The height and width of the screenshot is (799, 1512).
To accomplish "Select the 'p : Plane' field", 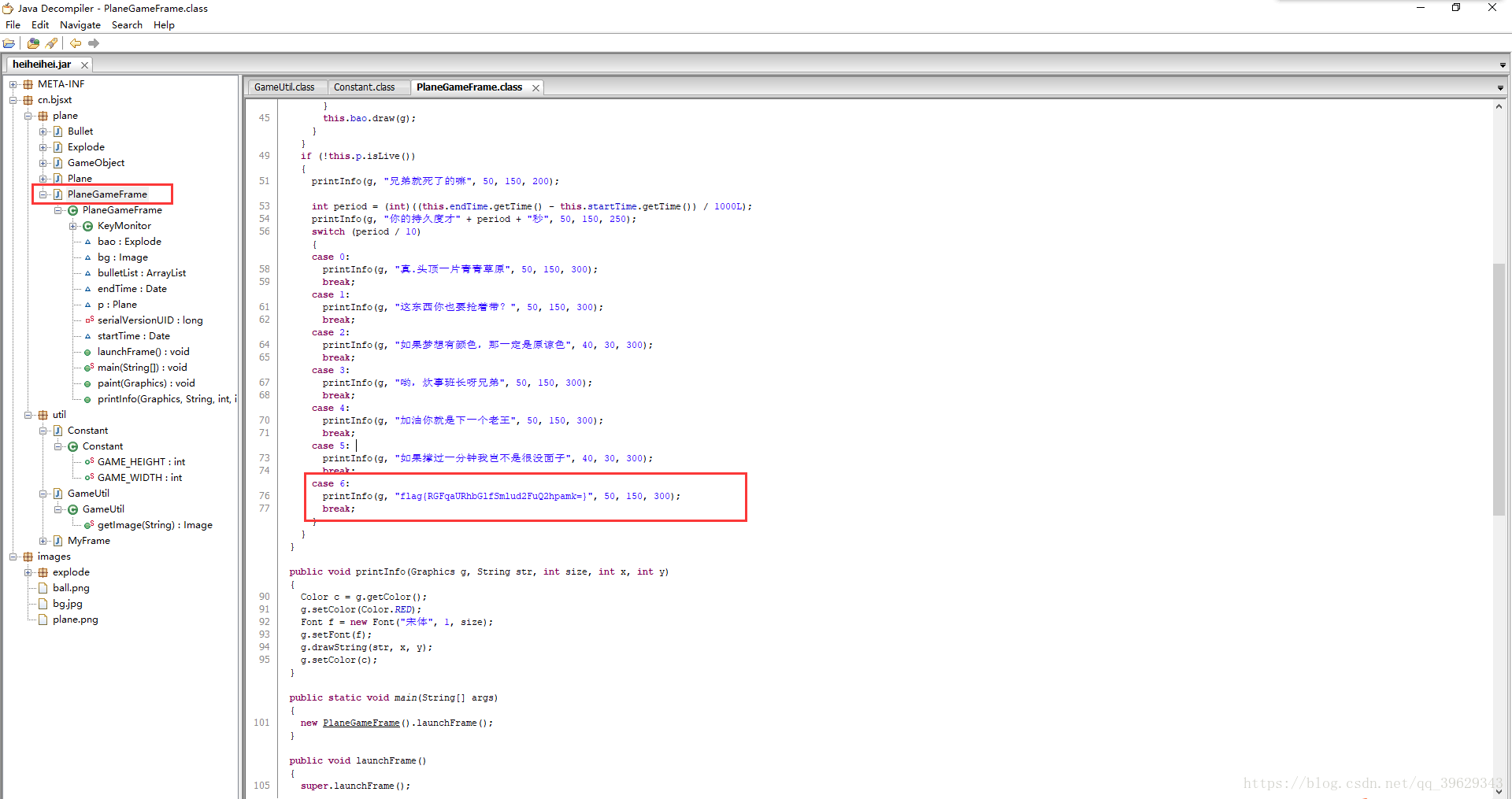I will 117,305.
